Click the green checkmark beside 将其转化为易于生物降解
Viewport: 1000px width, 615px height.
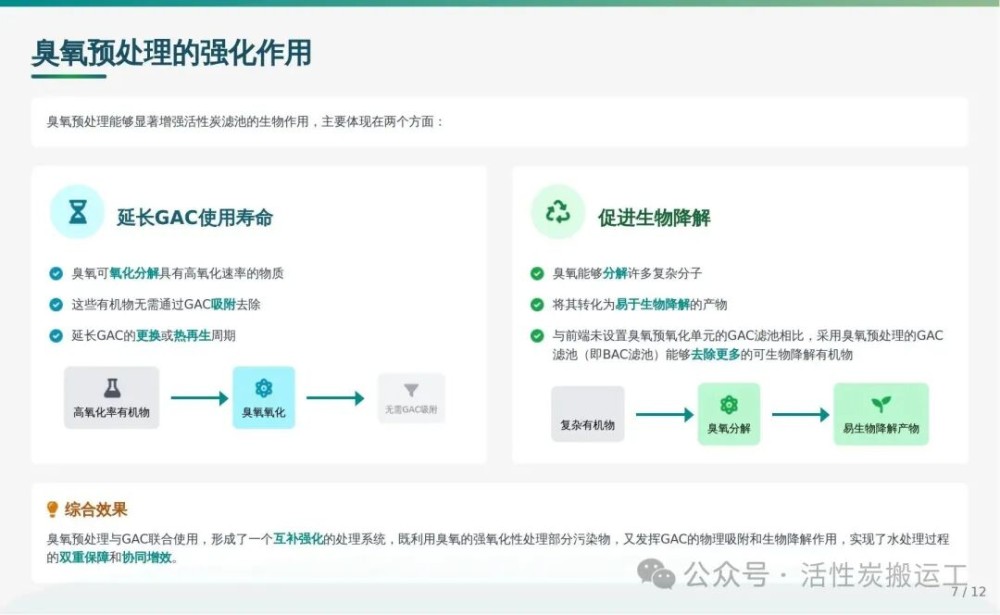[537, 304]
